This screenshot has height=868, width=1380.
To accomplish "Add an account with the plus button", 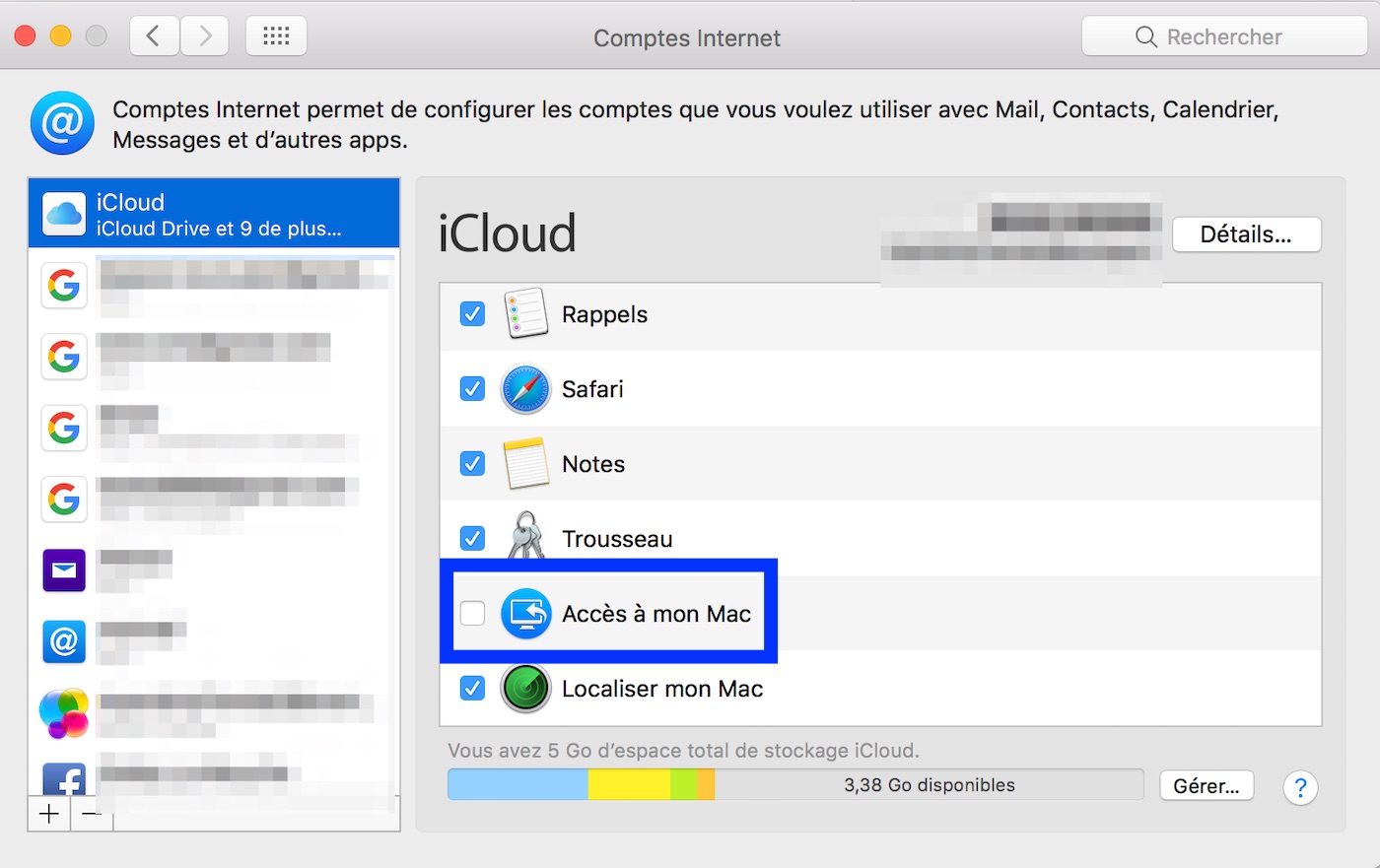I will 49,814.
